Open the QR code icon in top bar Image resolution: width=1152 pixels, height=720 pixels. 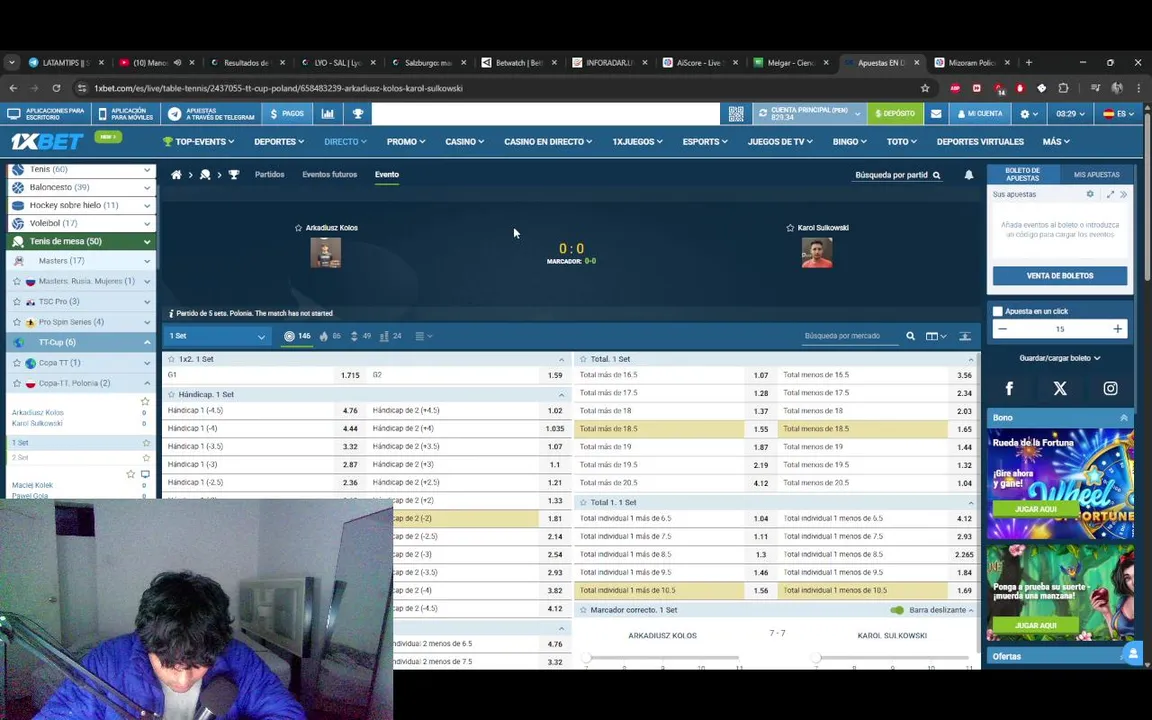click(735, 114)
